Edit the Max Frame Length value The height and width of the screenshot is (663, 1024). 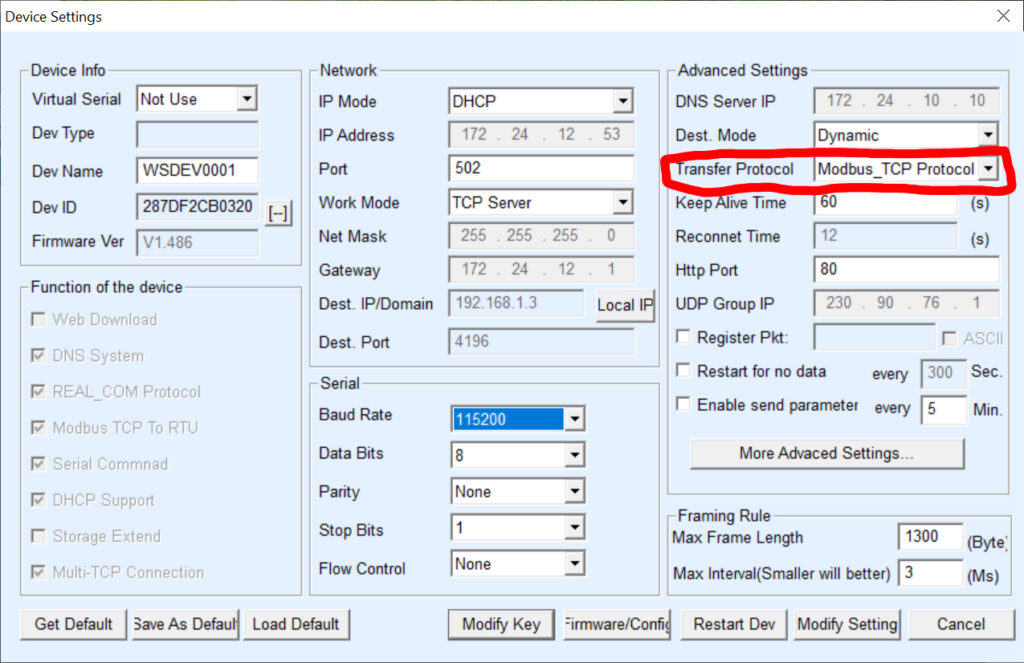(x=929, y=537)
